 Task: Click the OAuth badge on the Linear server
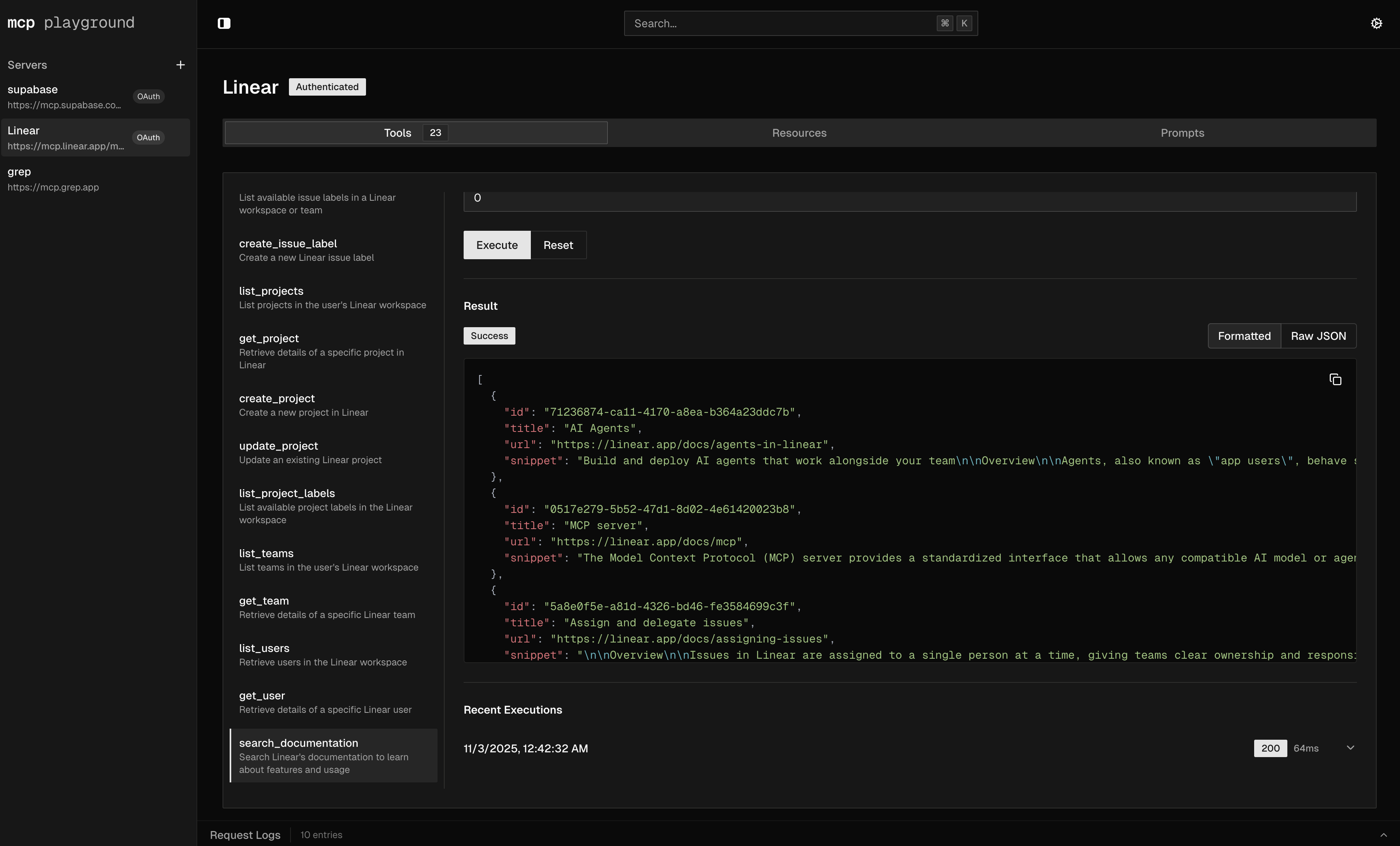[148, 137]
